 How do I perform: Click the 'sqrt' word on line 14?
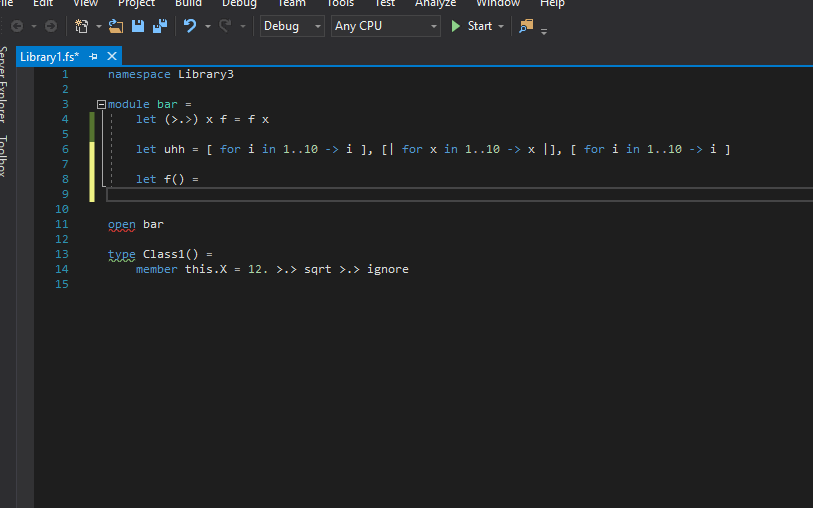tap(318, 270)
